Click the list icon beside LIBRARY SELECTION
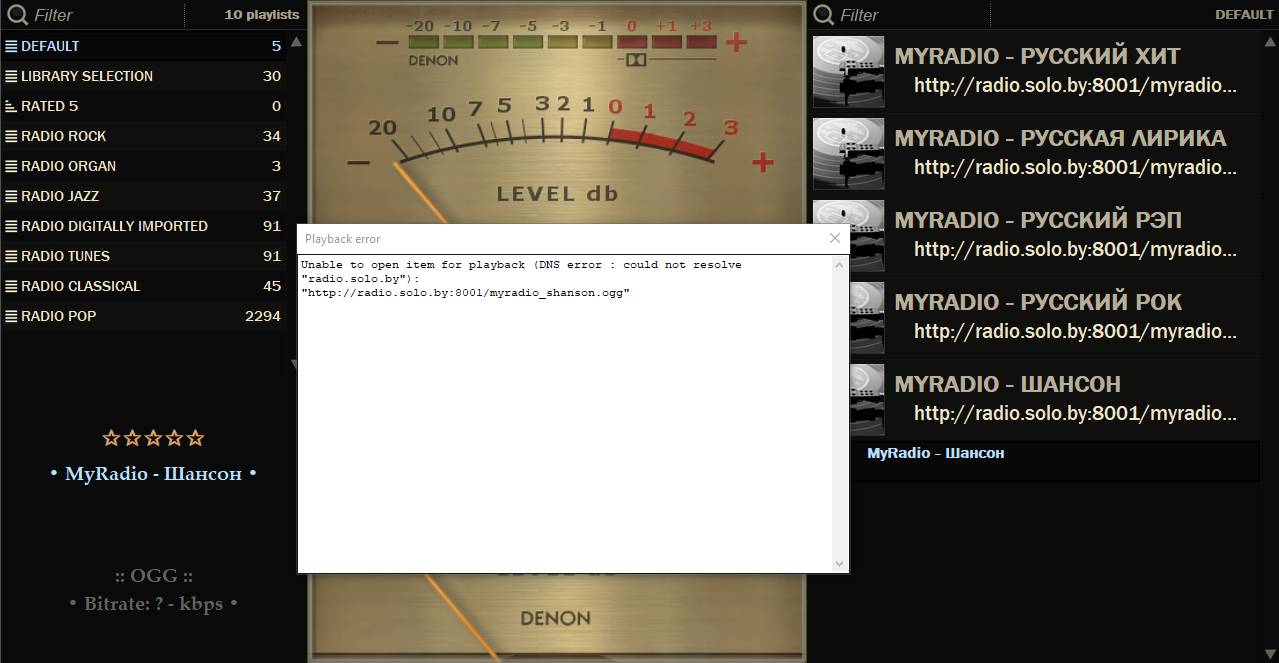 tap(11, 76)
